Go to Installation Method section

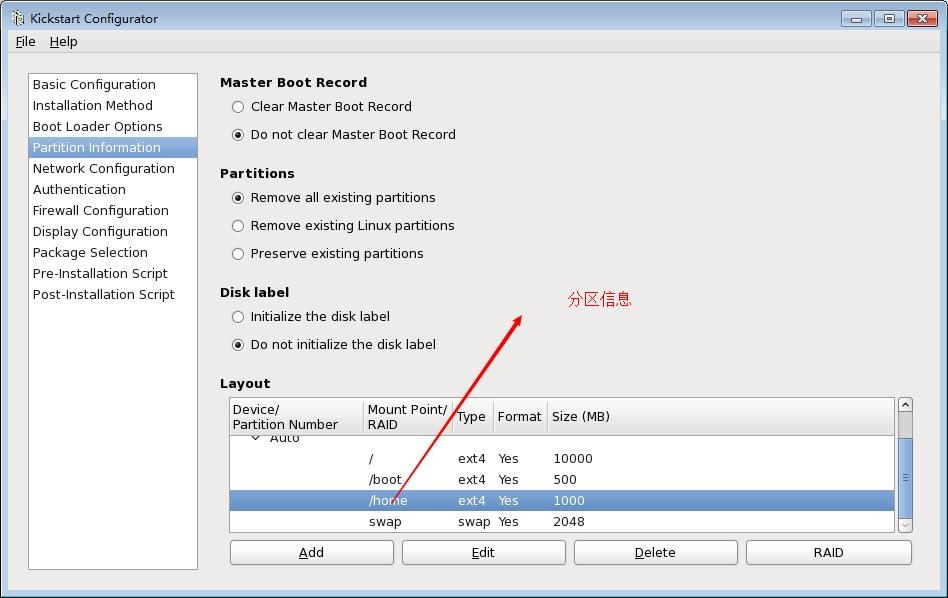(x=113, y=106)
